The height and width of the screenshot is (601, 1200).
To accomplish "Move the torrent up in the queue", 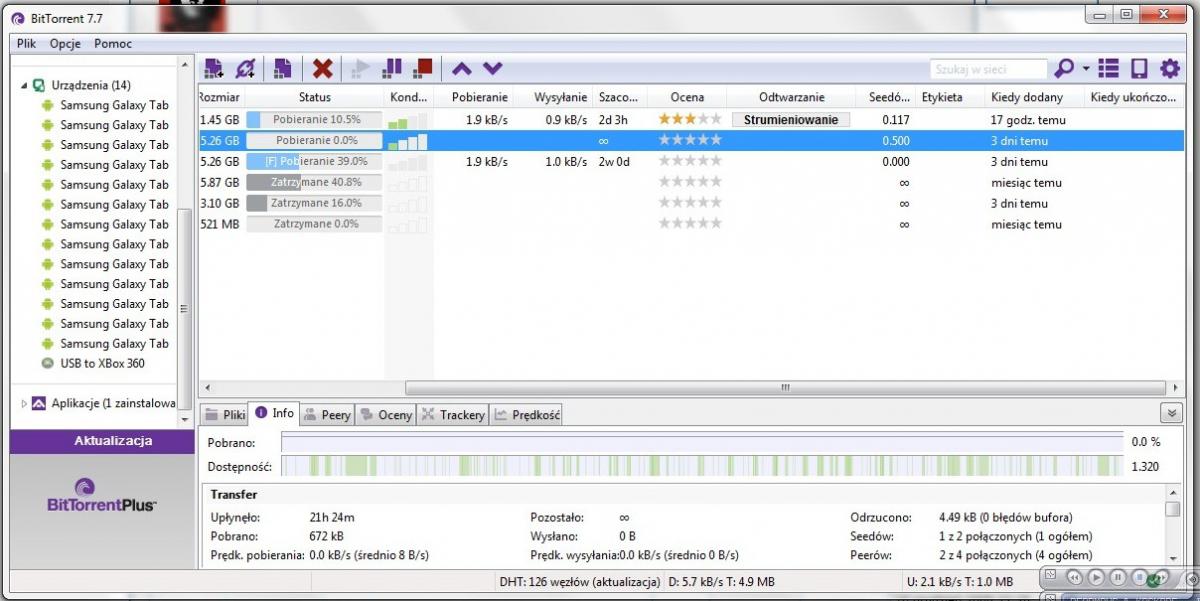I will pos(461,69).
